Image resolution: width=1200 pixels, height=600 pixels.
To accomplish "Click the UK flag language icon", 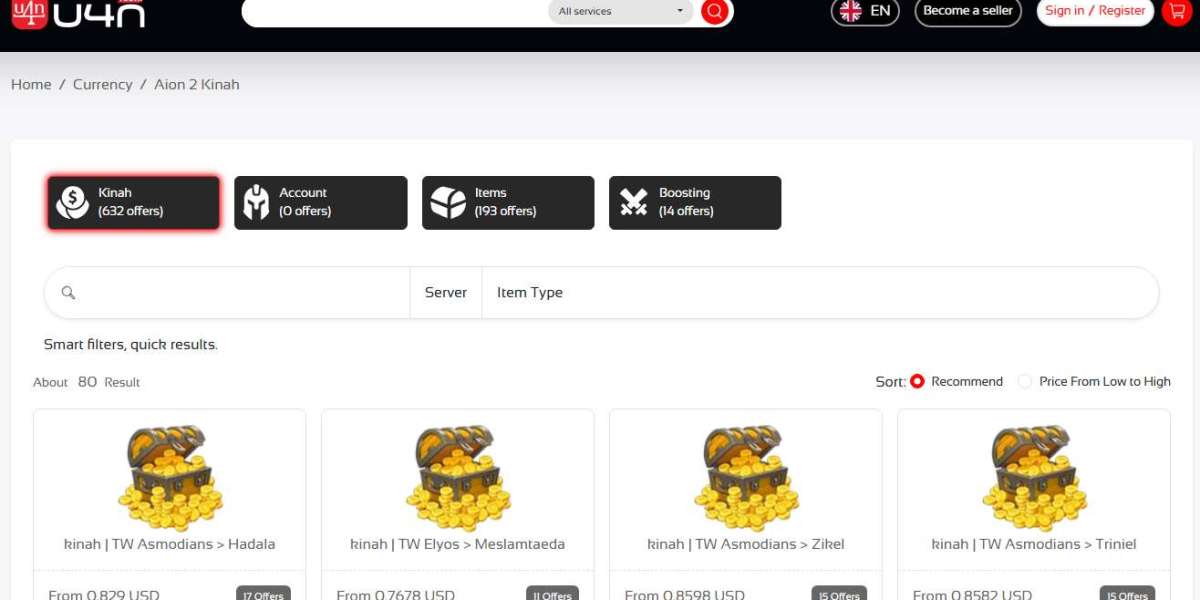I will point(851,11).
